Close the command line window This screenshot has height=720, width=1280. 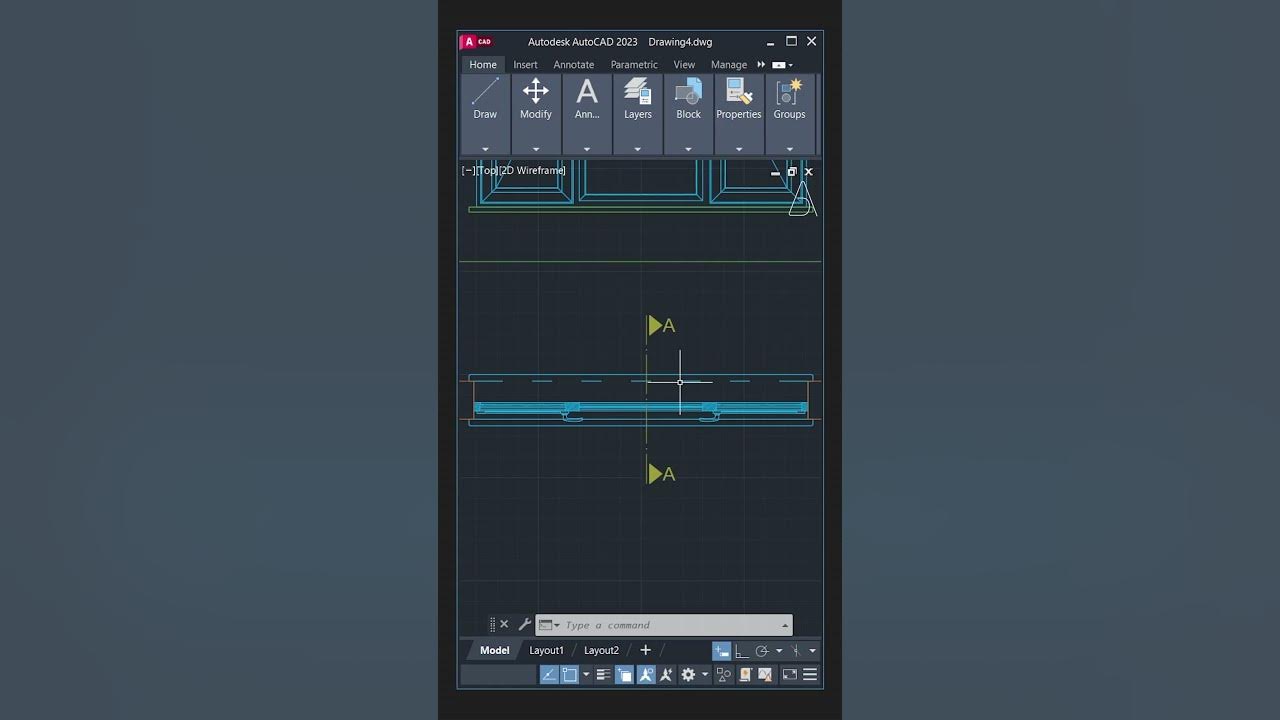point(504,624)
